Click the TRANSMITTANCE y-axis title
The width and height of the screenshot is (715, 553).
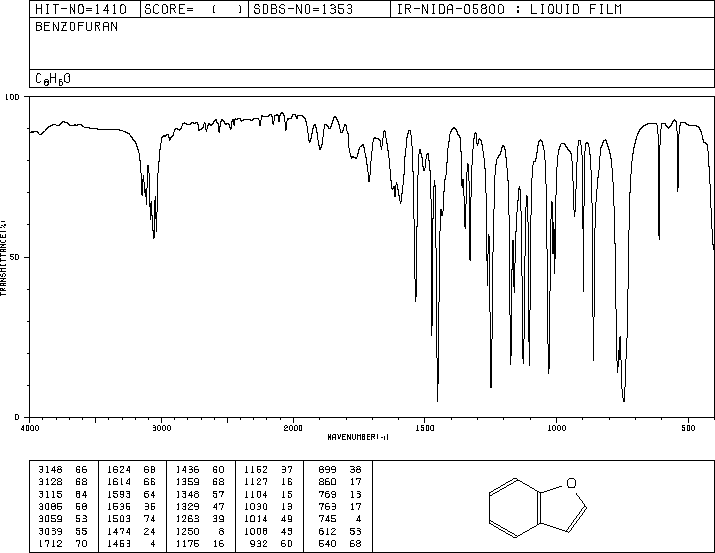click(x=3, y=258)
